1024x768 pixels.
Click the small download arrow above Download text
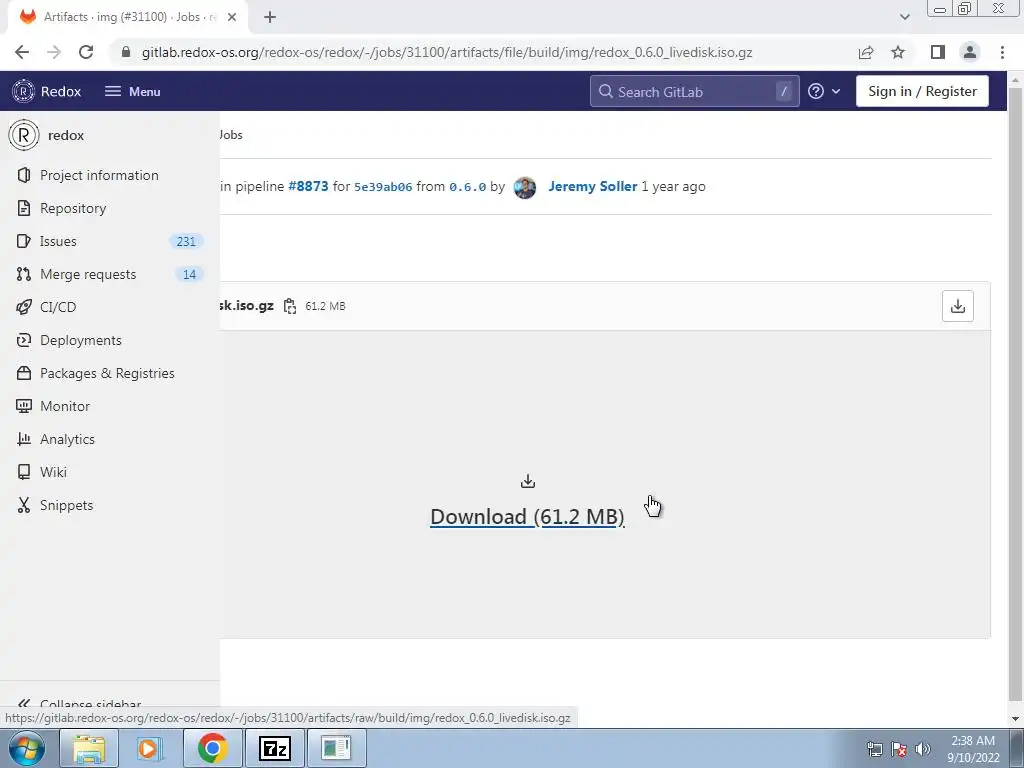528,481
